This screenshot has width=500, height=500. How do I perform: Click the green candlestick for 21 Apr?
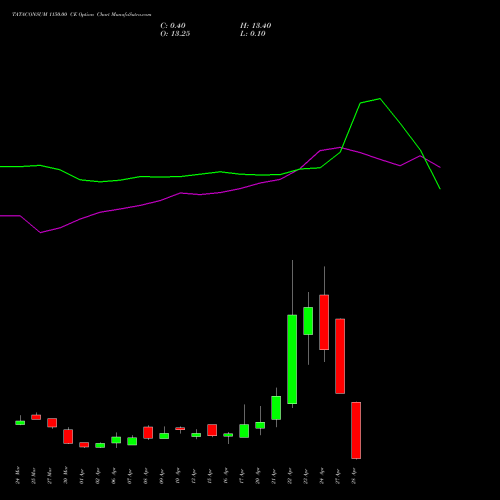[276, 408]
